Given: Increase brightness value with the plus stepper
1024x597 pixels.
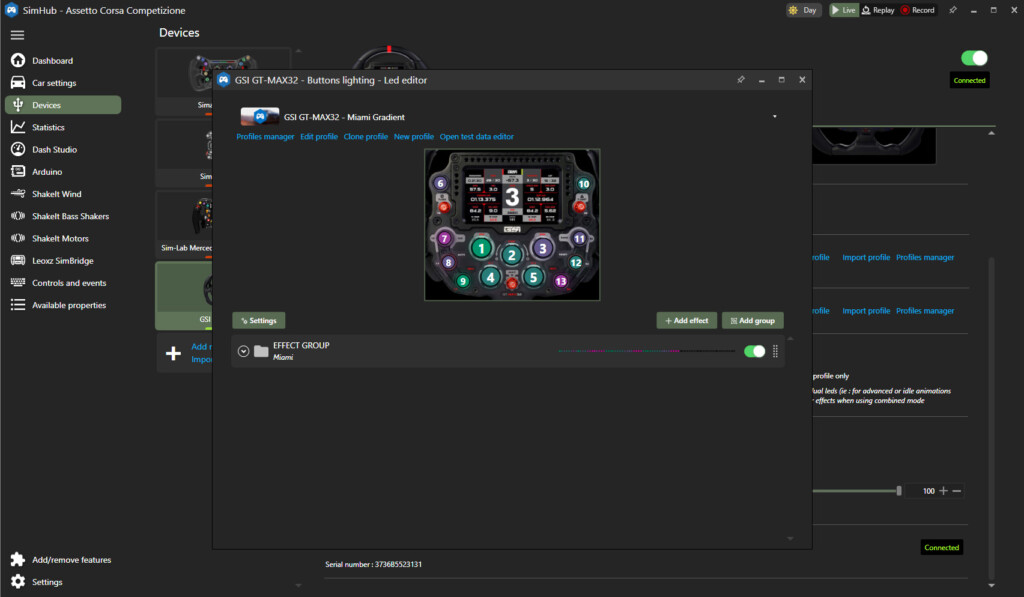Looking at the screenshot, I should coord(943,491).
